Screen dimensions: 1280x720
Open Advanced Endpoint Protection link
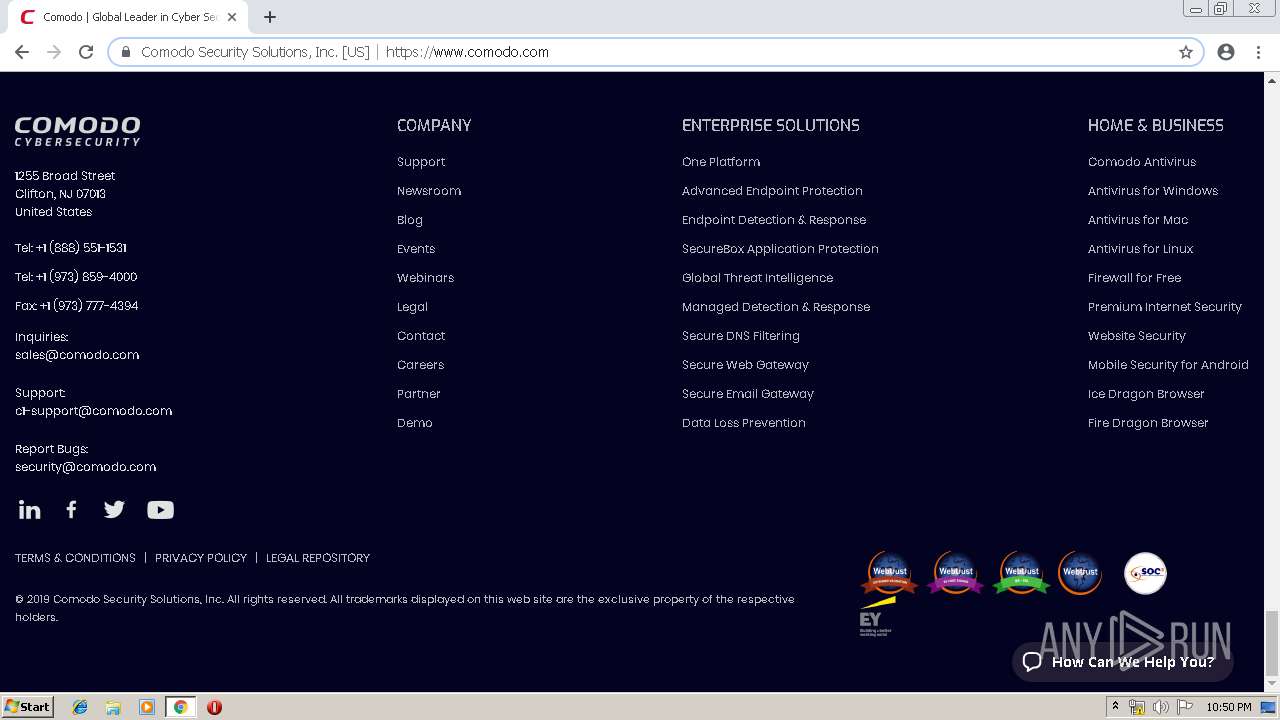772,191
